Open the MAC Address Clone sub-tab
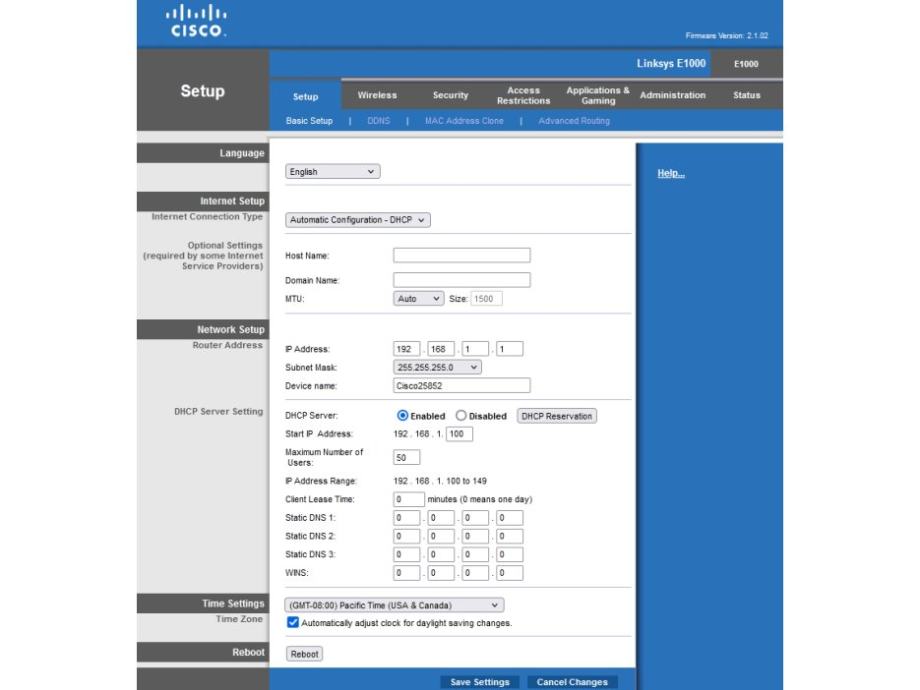 point(463,121)
